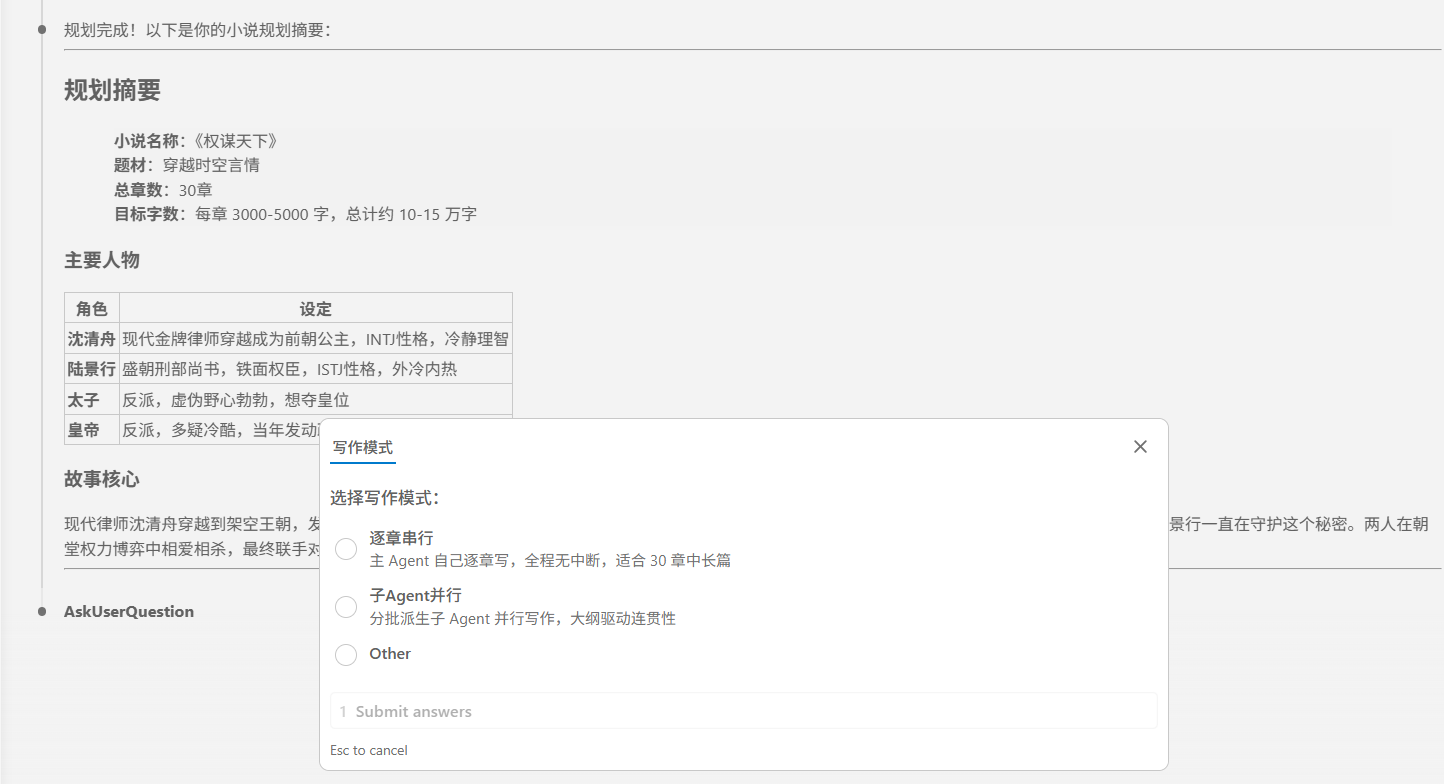The width and height of the screenshot is (1444, 784).
Task: Click the Submit answers button
Action: click(743, 711)
